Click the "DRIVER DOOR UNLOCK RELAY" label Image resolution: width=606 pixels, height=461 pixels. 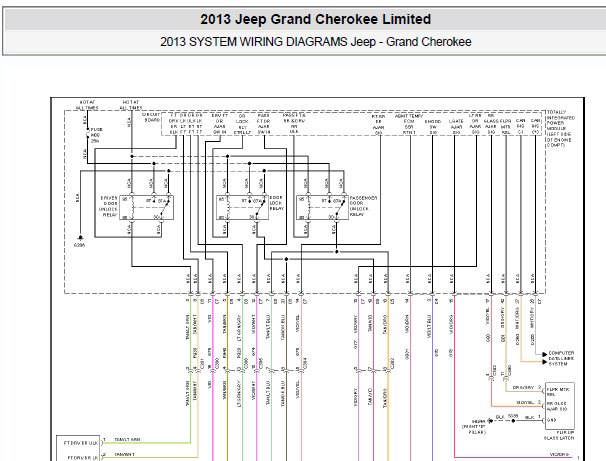pyautogui.click(x=109, y=206)
